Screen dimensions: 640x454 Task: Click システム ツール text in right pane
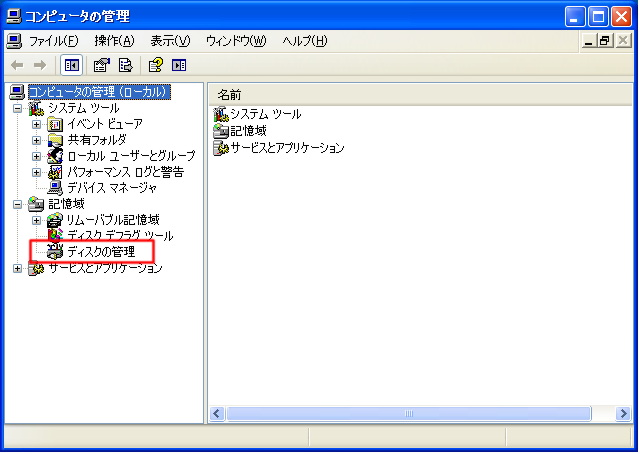pyautogui.click(x=266, y=114)
